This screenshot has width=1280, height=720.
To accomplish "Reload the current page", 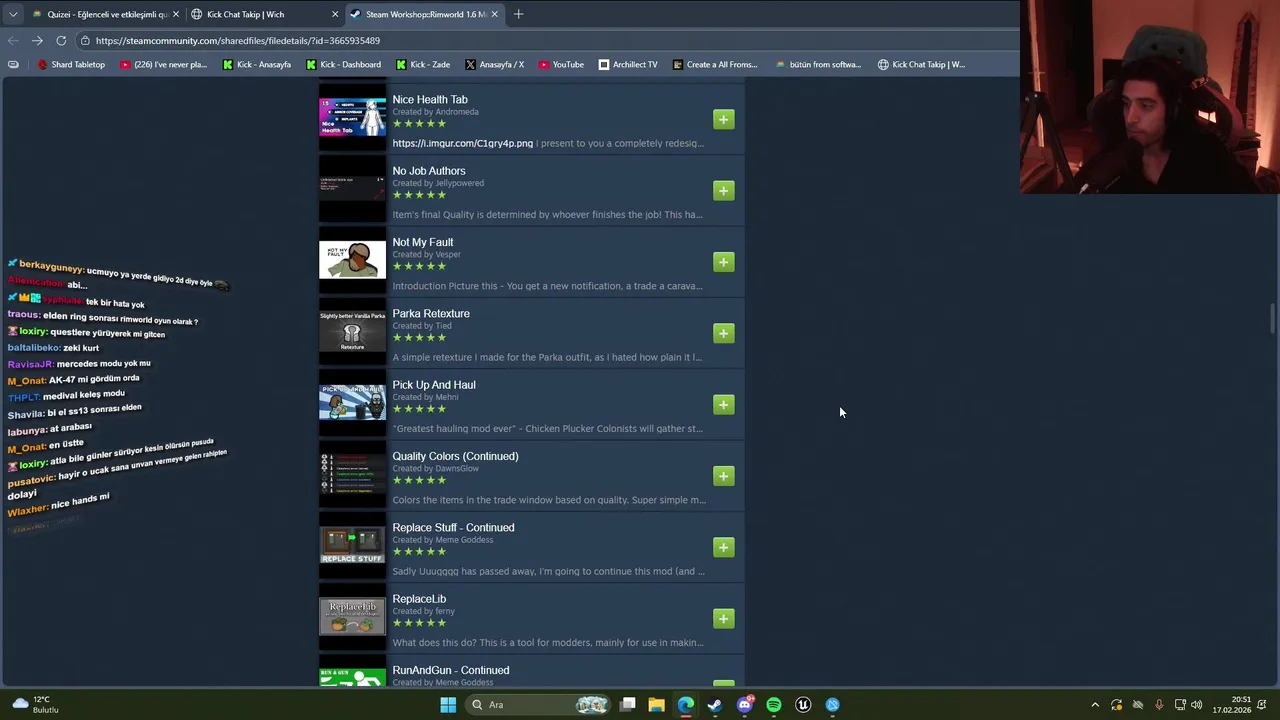I will pyautogui.click(x=61, y=40).
